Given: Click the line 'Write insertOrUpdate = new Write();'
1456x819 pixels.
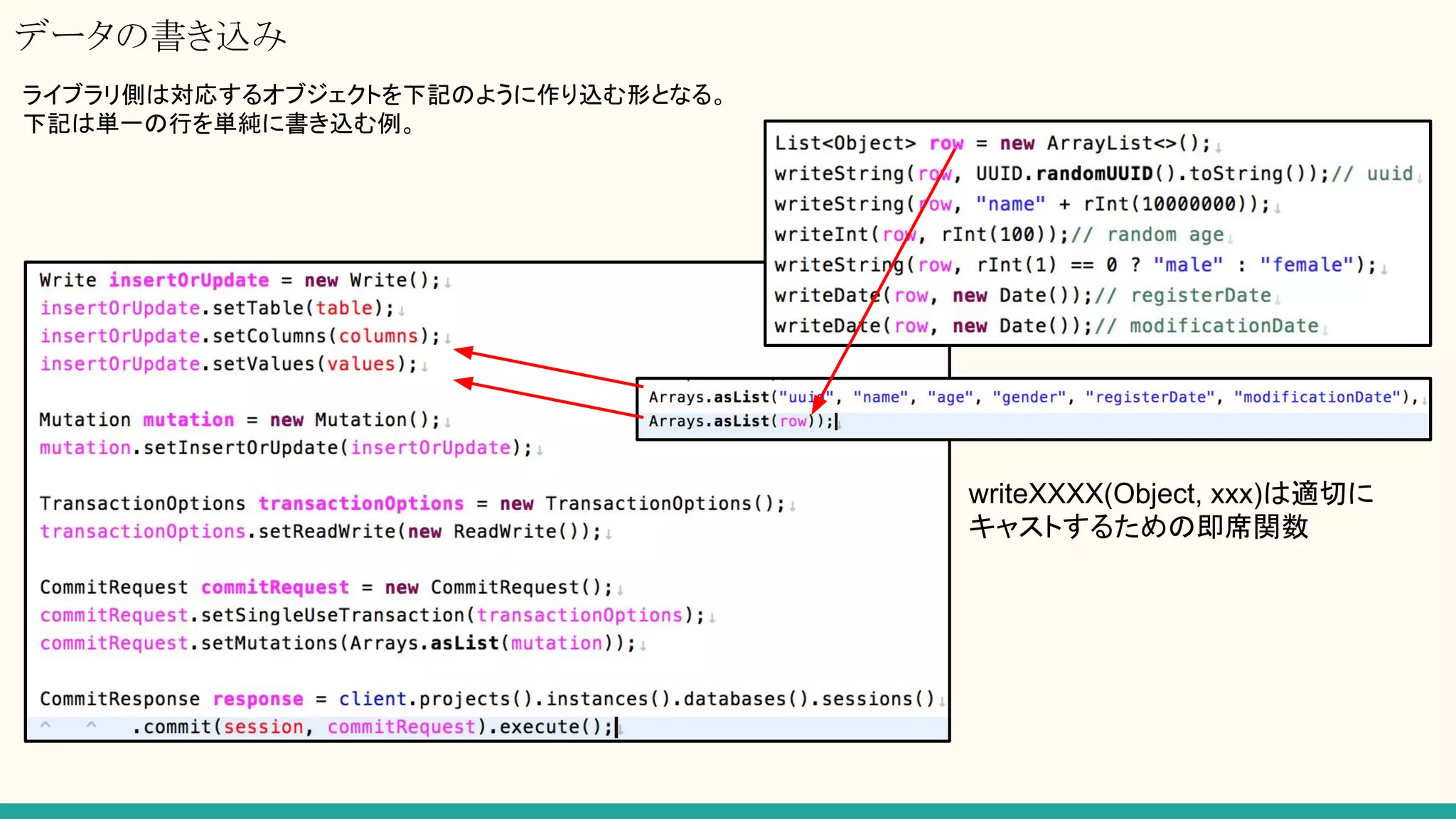Looking at the screenshot, I should pyautogui.click(x=240, y=280).
